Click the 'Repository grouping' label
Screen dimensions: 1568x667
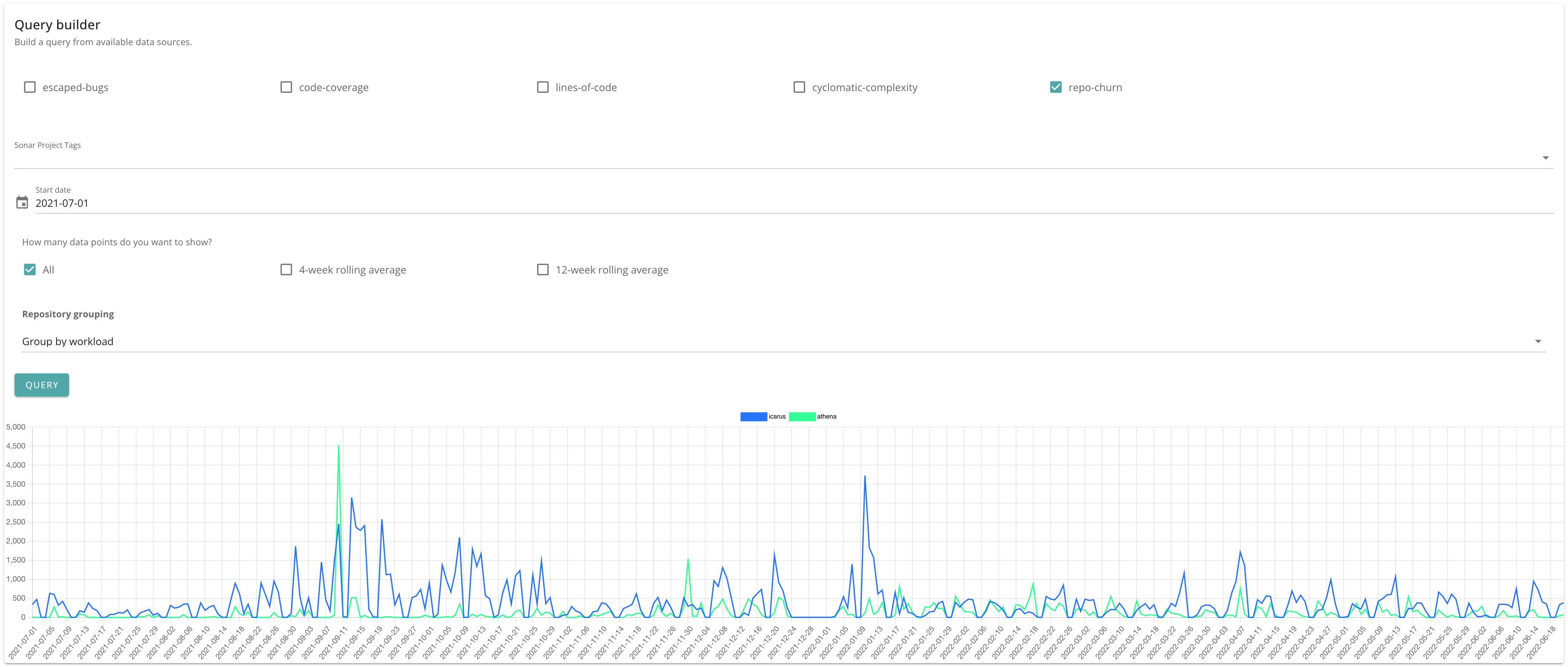click(68, 314)
